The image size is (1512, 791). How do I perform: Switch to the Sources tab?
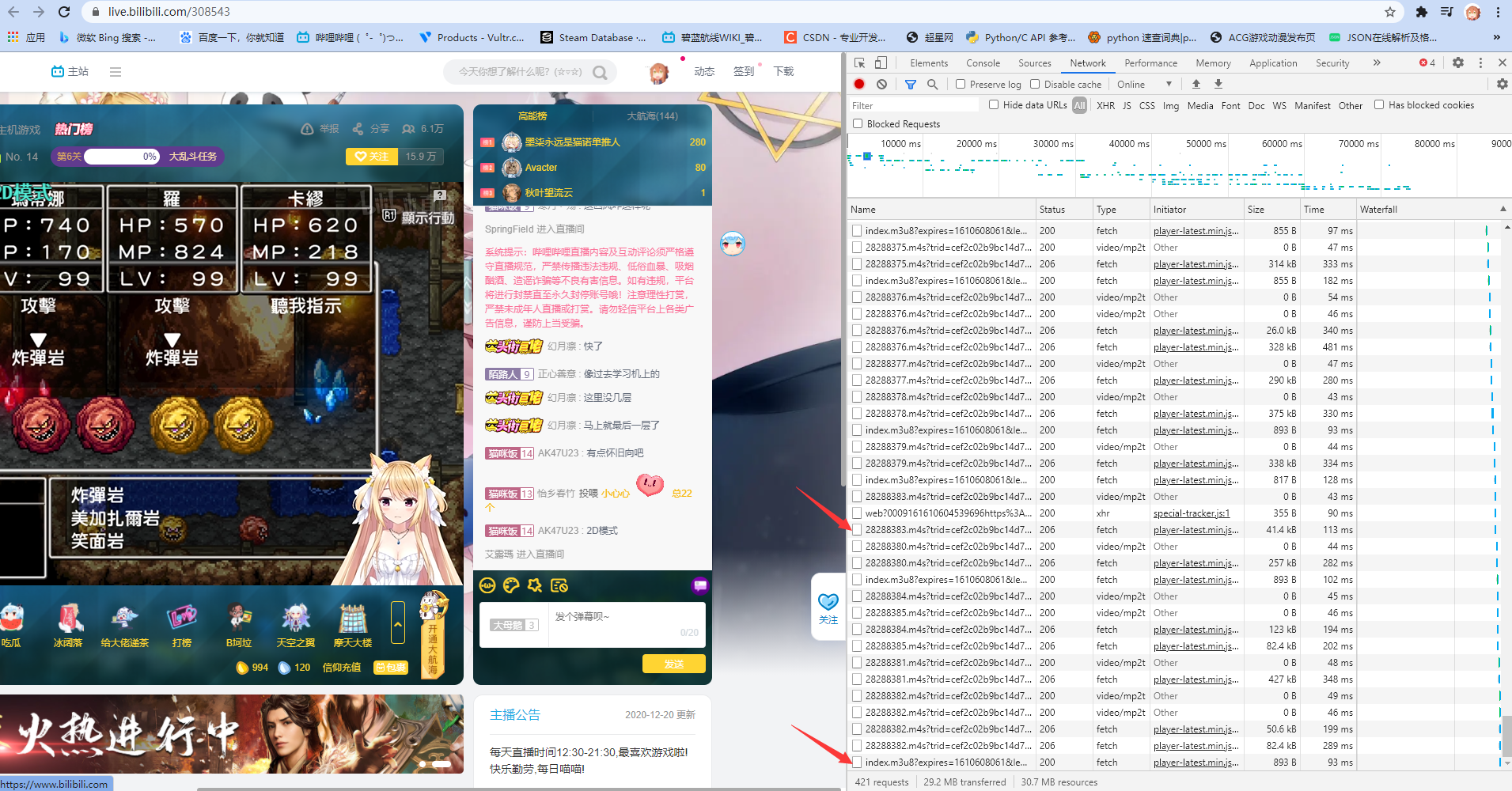coord(1035,62)
